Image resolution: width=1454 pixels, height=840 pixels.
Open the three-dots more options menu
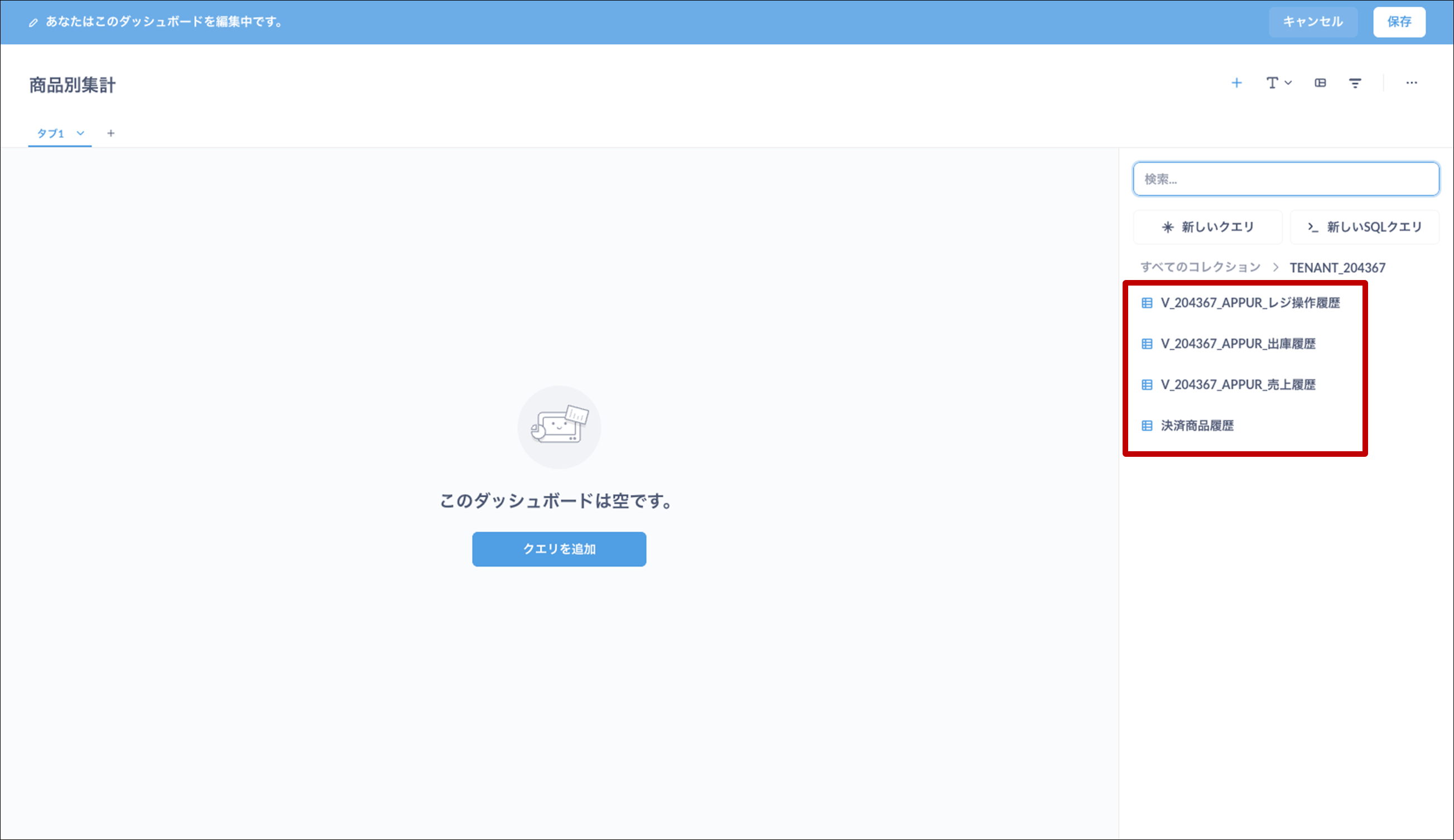[x=1411, y=83]
